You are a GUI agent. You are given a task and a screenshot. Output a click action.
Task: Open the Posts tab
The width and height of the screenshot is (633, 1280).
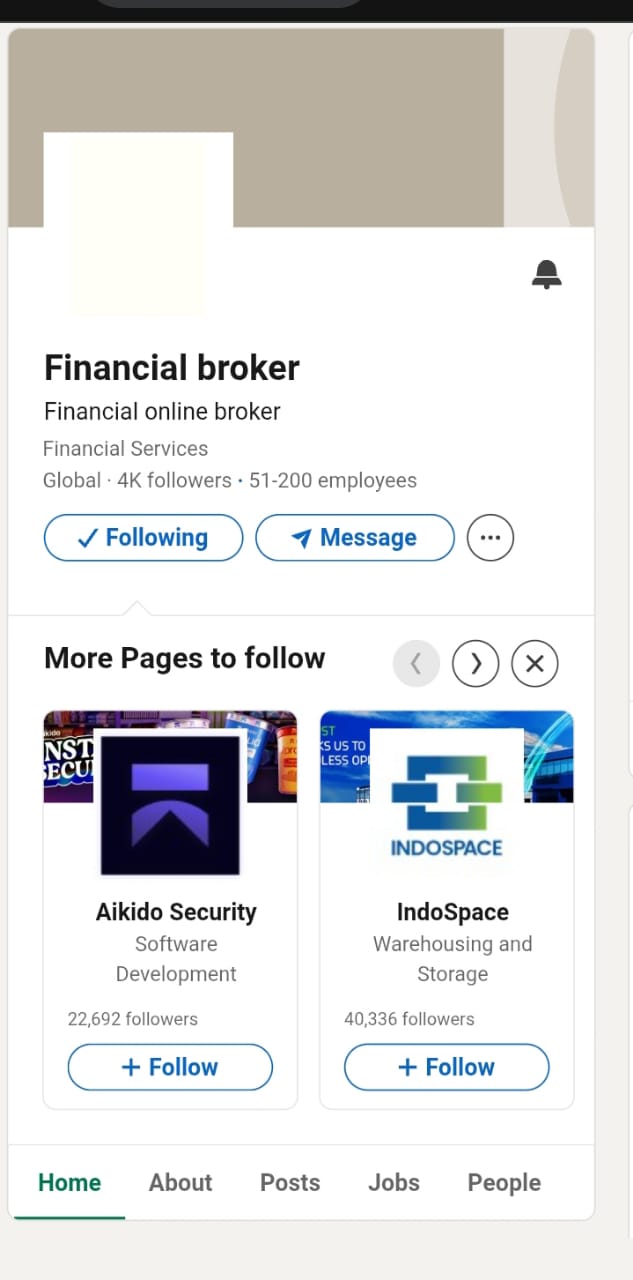point(290,1182)
